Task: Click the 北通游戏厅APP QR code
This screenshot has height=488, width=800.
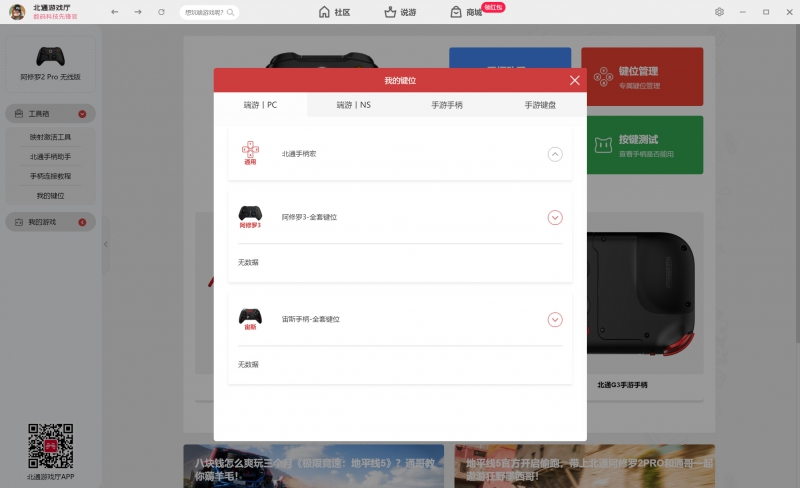Action: click(x=51, y=446)
